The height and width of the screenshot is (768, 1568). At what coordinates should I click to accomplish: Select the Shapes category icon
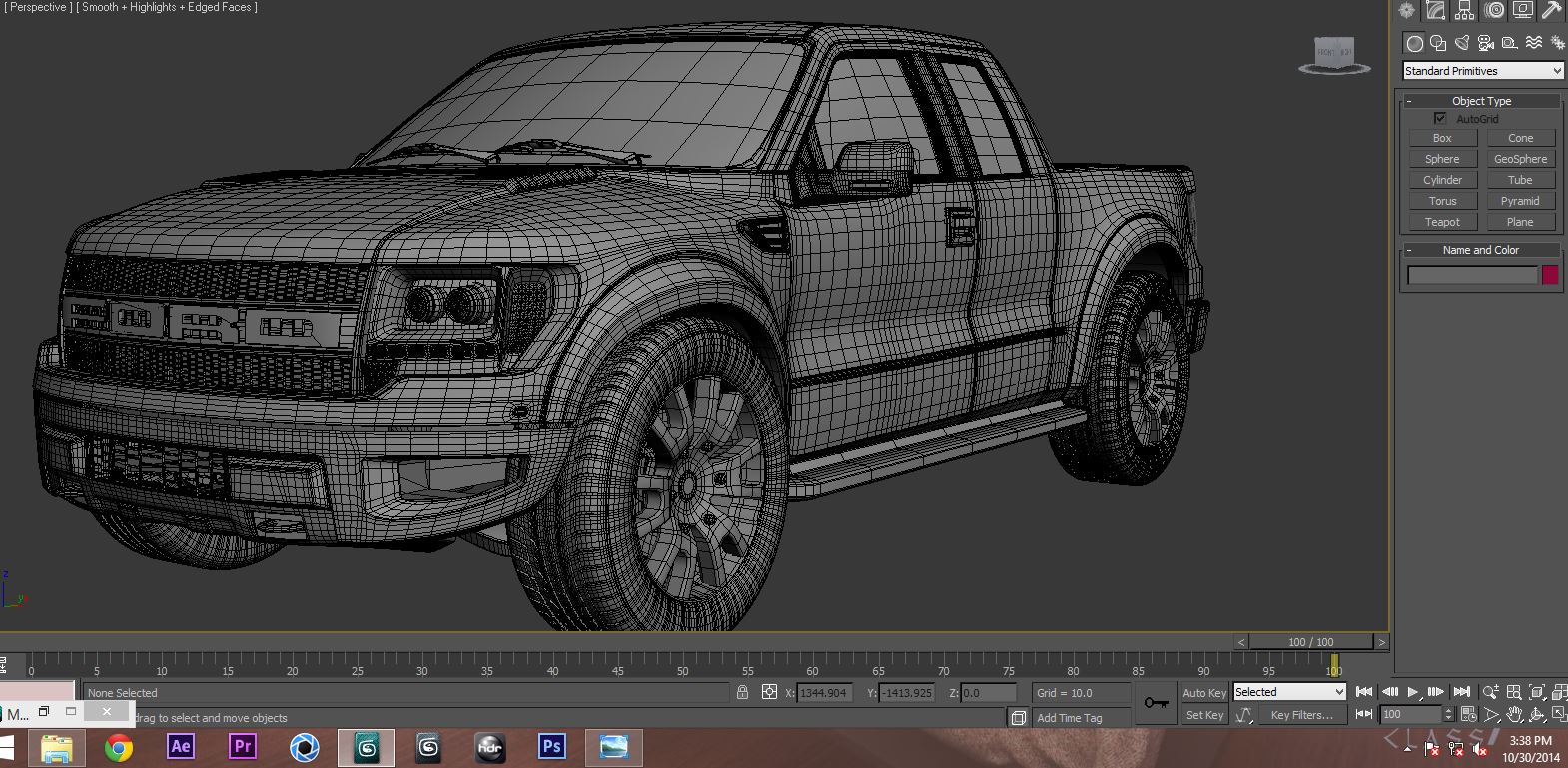tap(1438, 43)
